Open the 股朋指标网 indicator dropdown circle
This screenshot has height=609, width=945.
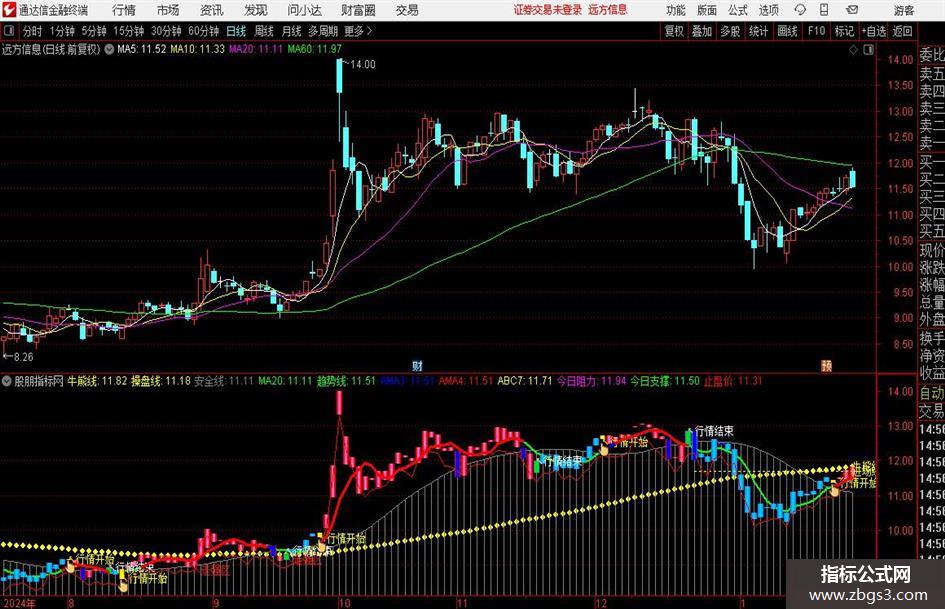(x=7, y=381)
